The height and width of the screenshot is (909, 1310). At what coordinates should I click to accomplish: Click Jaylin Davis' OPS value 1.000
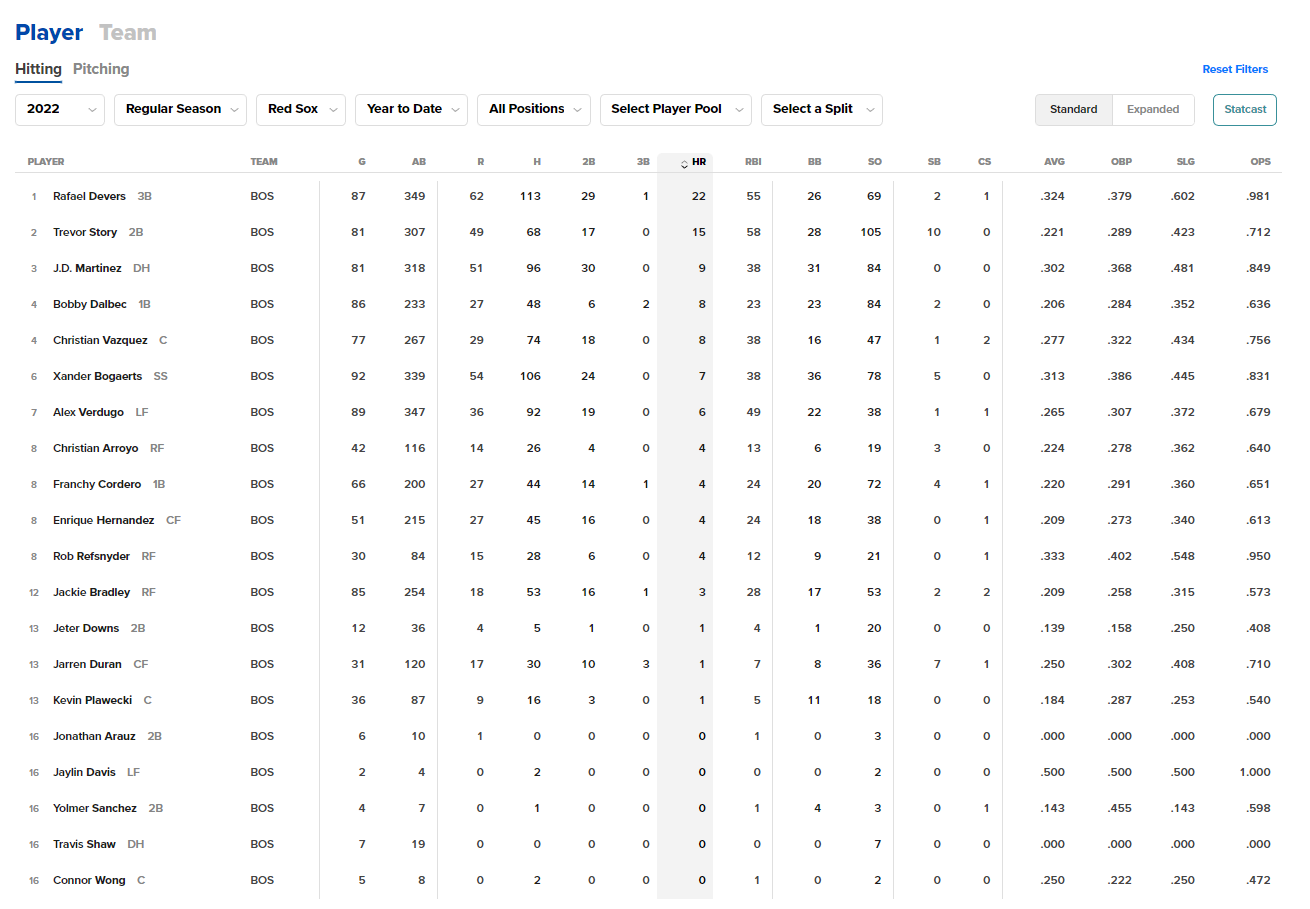(x=1255, y=772)
